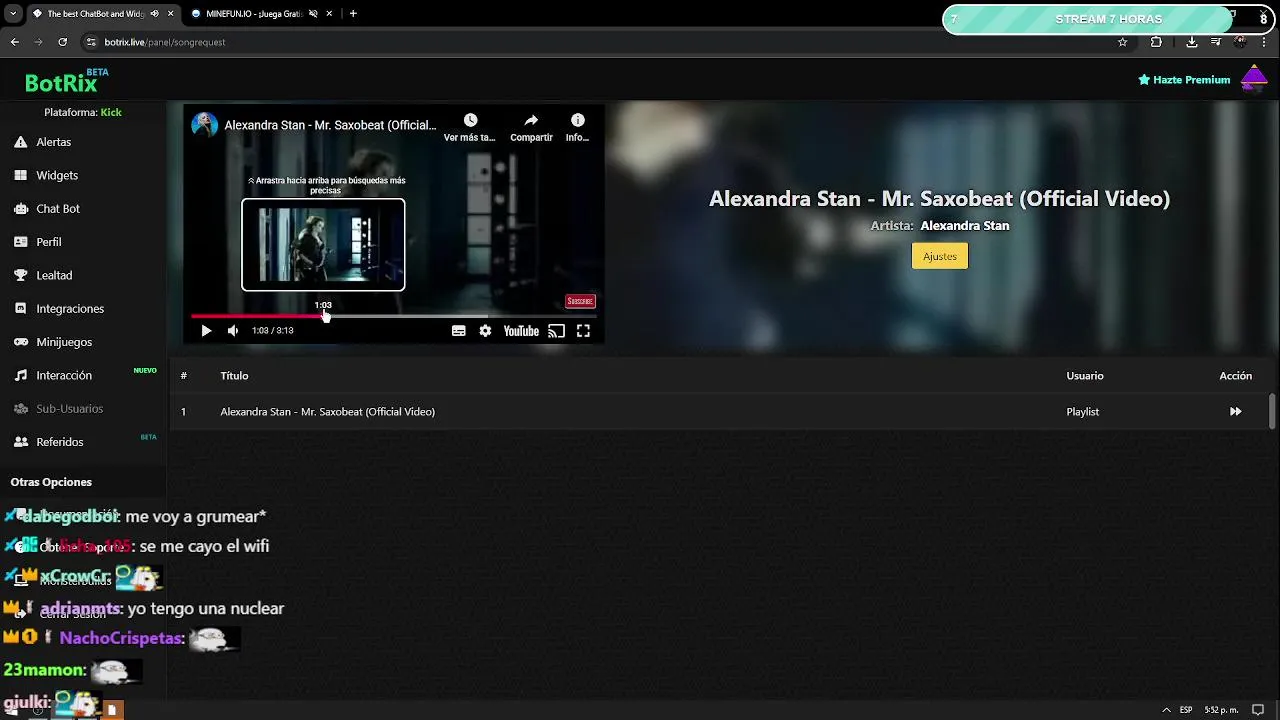This screenshot has height=720, width=1280.
Task: Open the Alertas sidebar section
Action: [54, 142]
